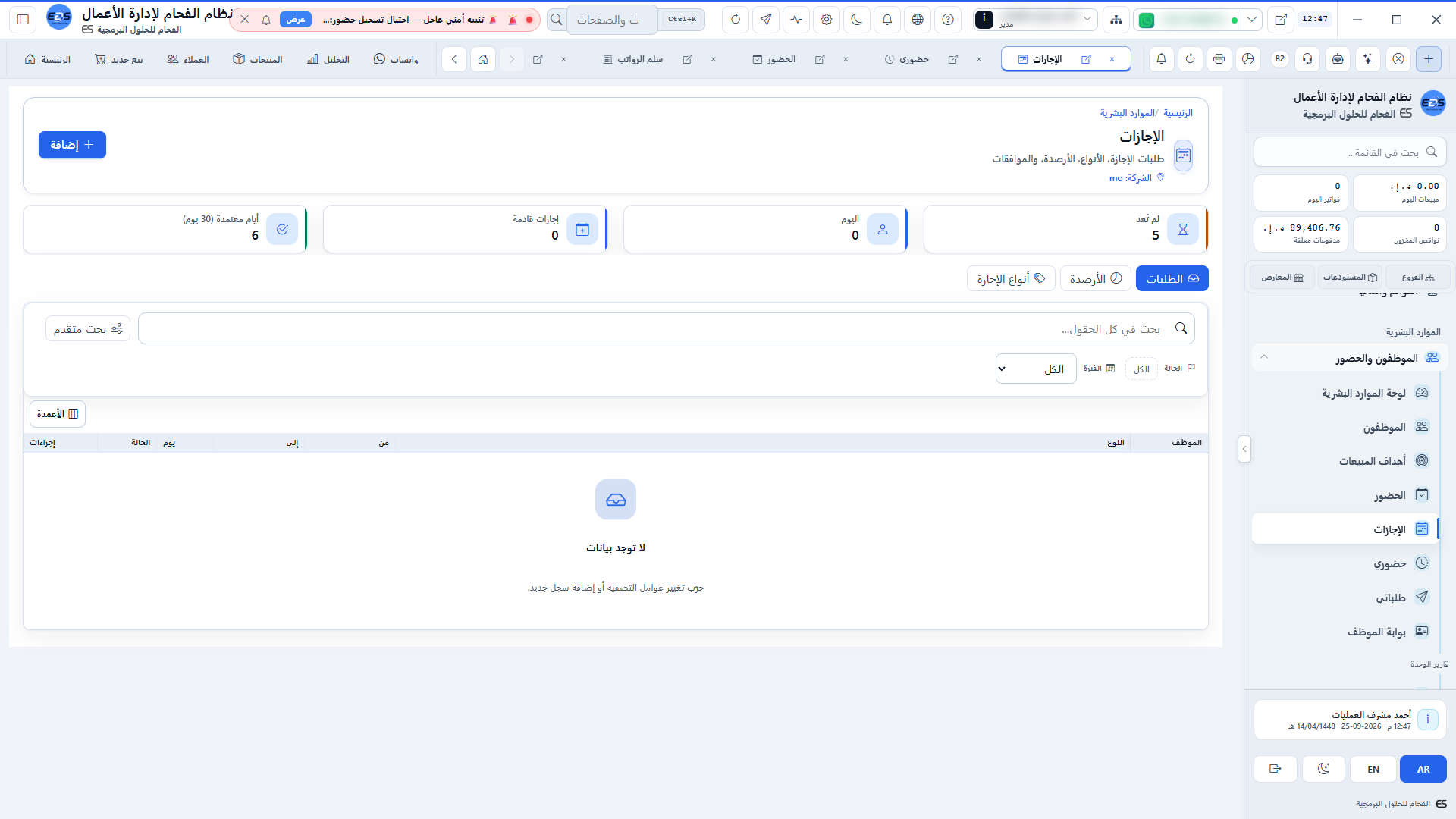Click the paper-plane send icon in top bar
This screenshot has width=1456, height=819.
[x=766, y=20]
